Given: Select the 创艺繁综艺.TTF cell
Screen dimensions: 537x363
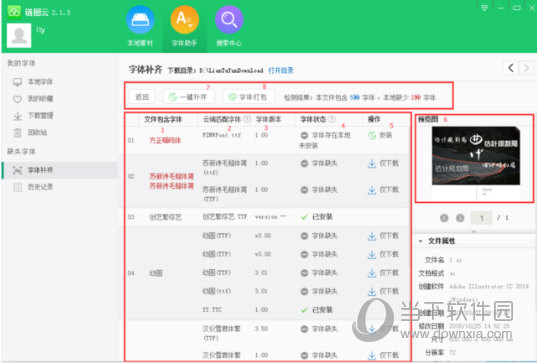Looking at the screenshot, I should pos(225,217).
